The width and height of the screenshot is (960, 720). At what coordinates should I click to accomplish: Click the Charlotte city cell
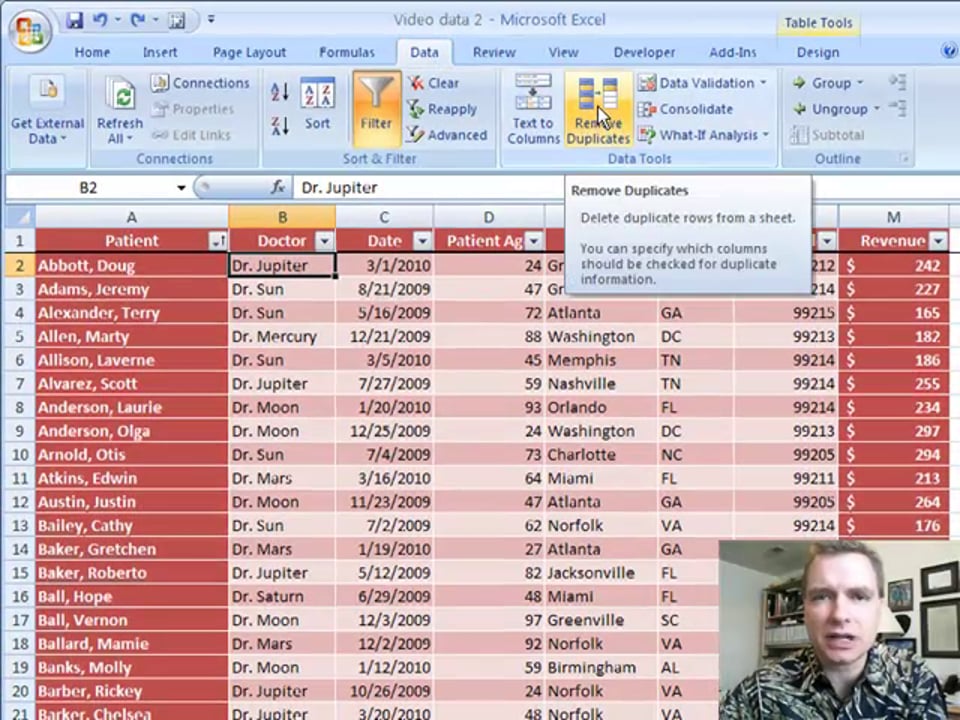point(601,455)
